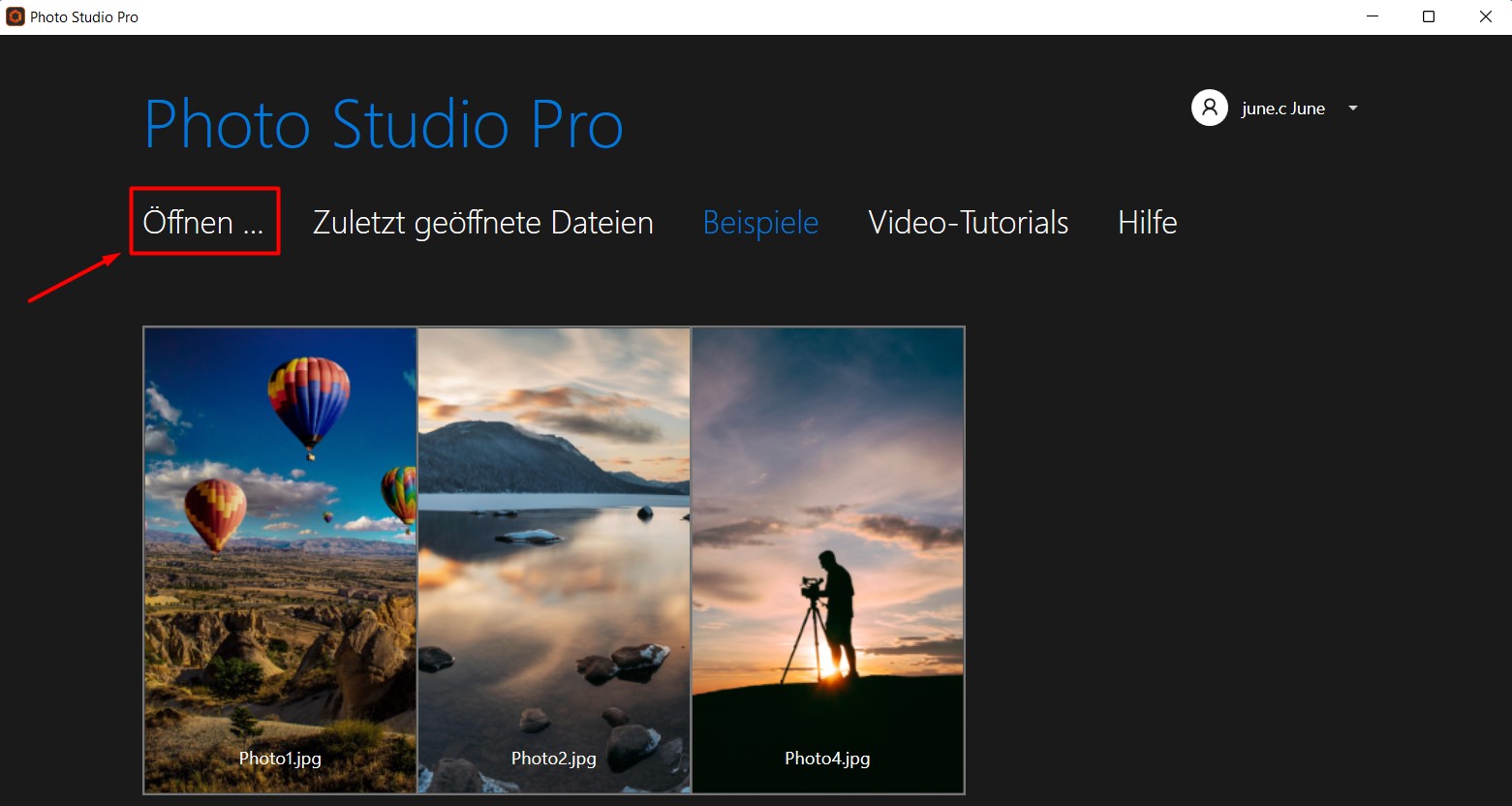Click the june.c June username
The width and height of the screenshot is (1512, 806).
pos(1282,108)
